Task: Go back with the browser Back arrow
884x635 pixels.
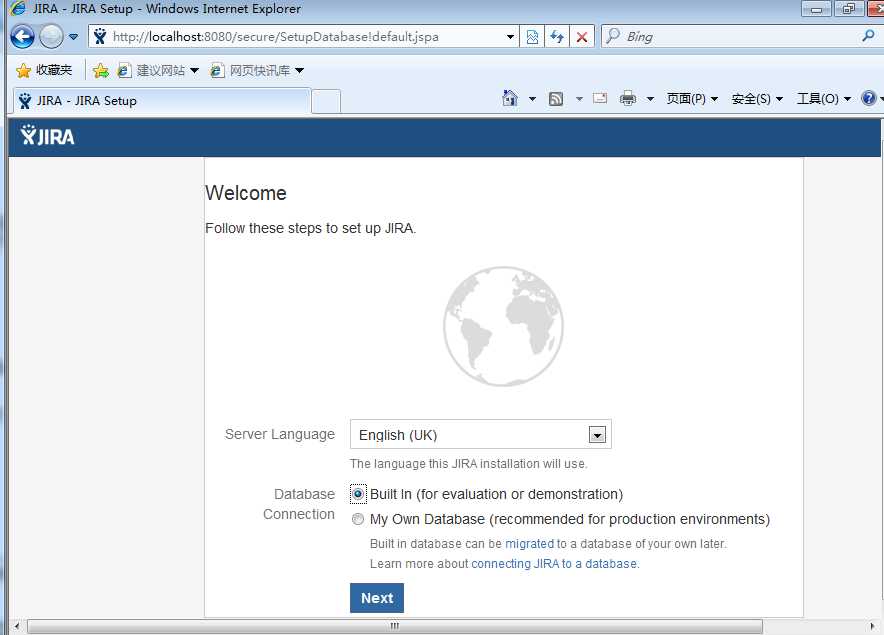Action: point(23,37)
